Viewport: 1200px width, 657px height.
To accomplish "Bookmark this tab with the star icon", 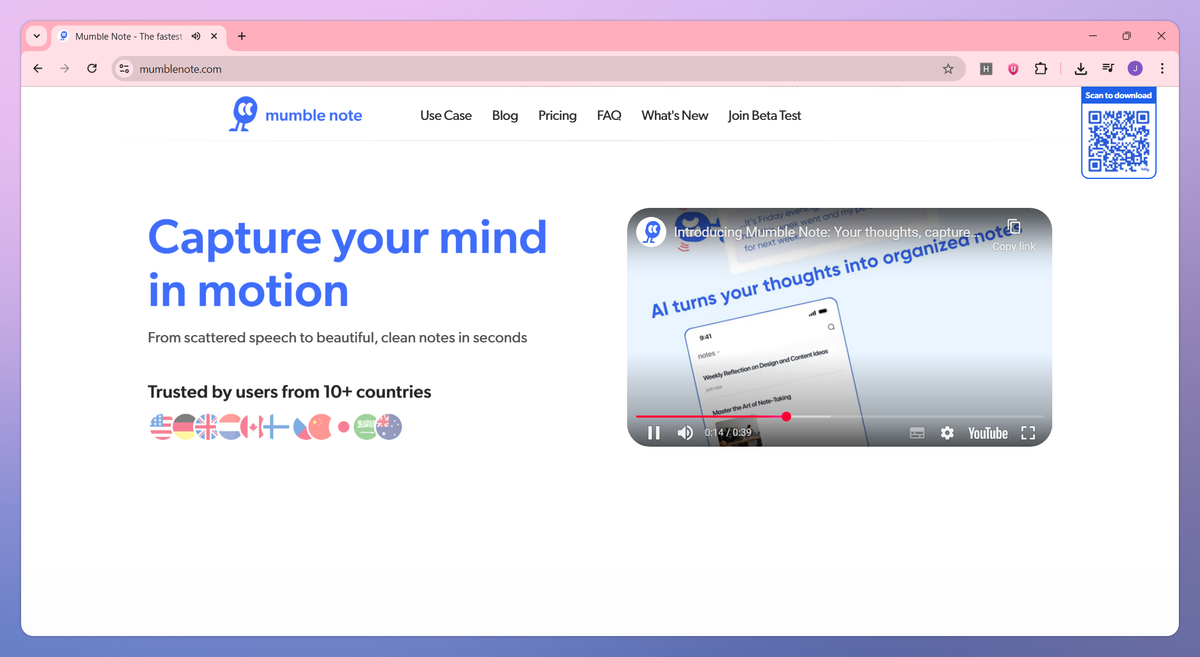I will tap(948, 69).
